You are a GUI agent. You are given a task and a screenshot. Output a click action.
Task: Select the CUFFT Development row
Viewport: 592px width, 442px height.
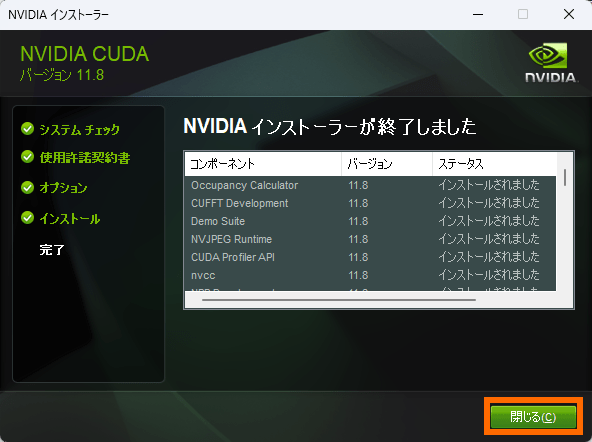pos(370,203)
